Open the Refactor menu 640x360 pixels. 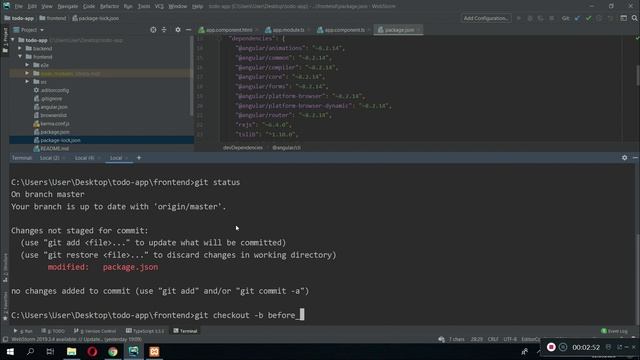tap(109, 6)
